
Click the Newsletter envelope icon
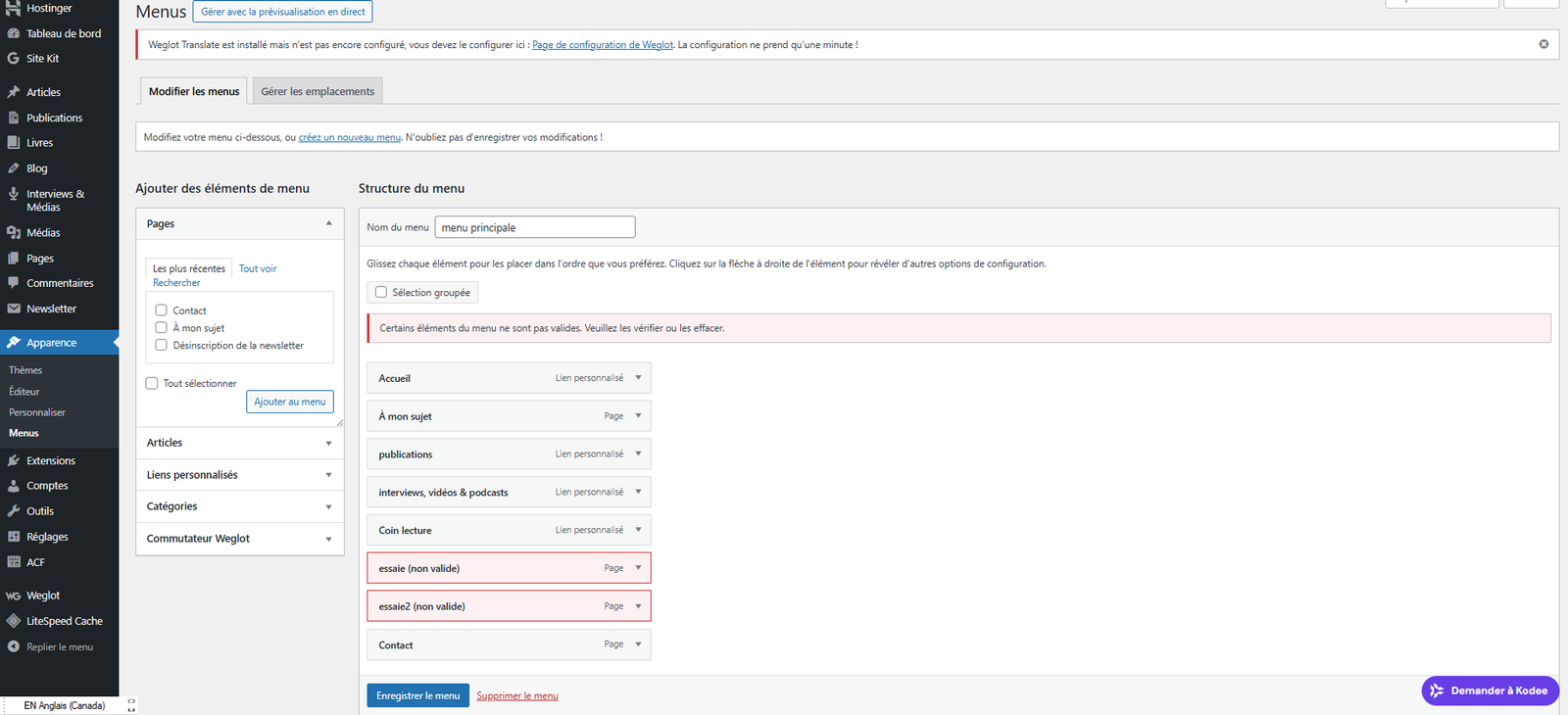click(x=14, y=309)
